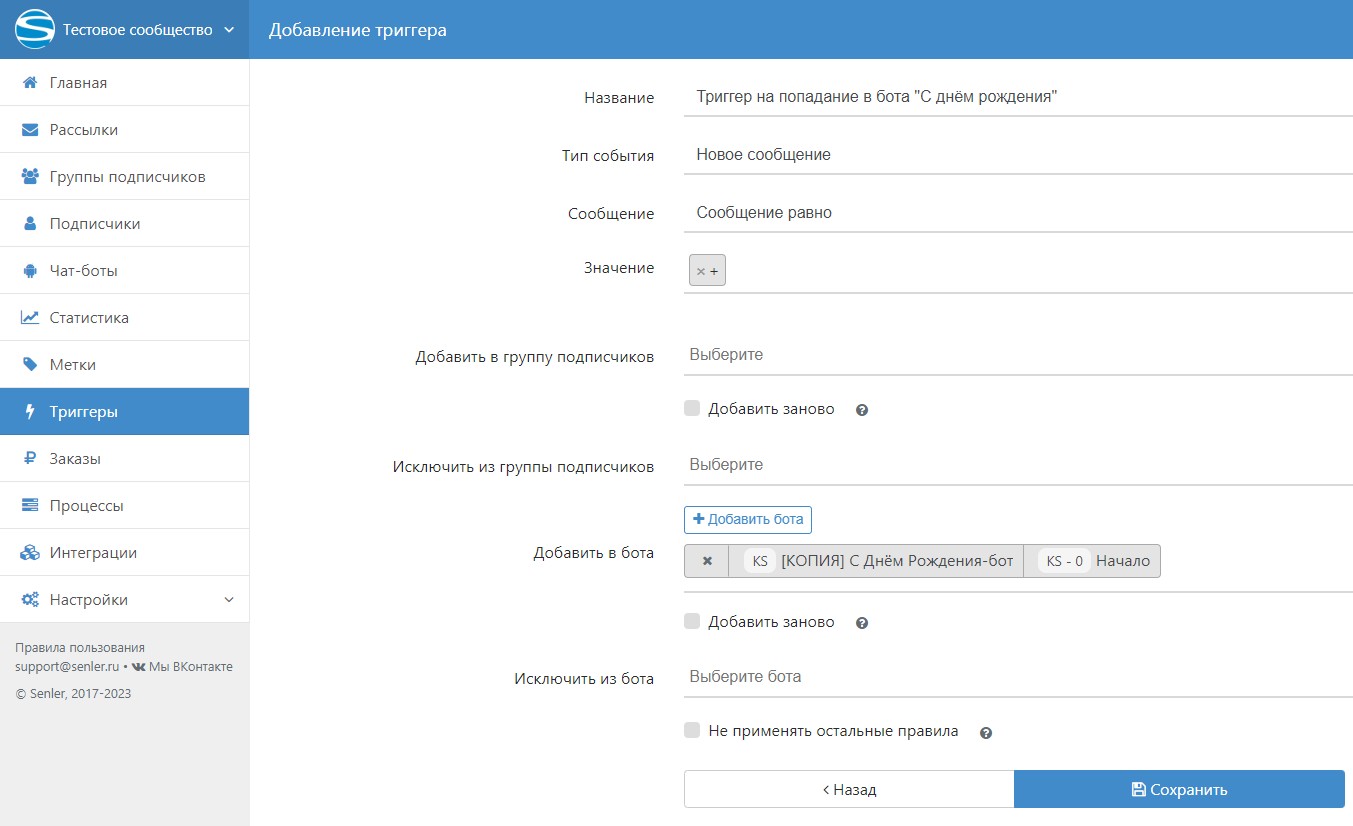The width and height of the screenshot is (1353, 826).
Task: Expand the Настройки sidebar section
Action: tap(124, 600)
